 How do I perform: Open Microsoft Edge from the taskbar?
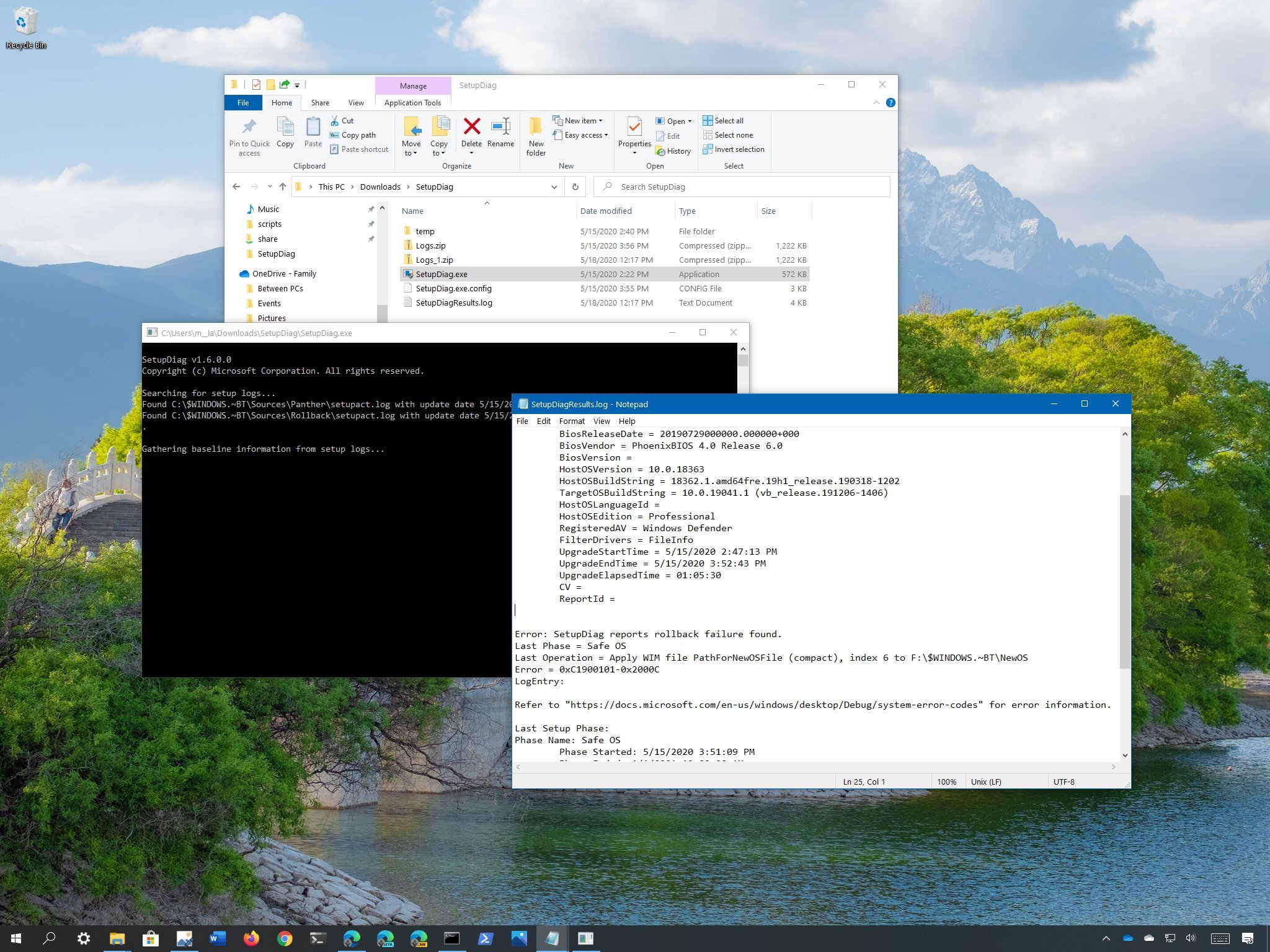point(353,938)
